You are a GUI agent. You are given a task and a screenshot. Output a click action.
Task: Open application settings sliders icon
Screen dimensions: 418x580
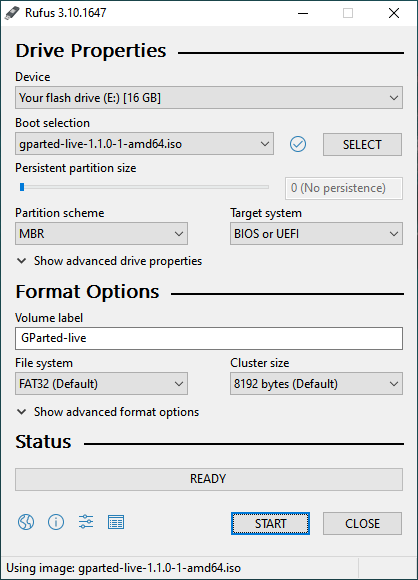tap(86, 522)
